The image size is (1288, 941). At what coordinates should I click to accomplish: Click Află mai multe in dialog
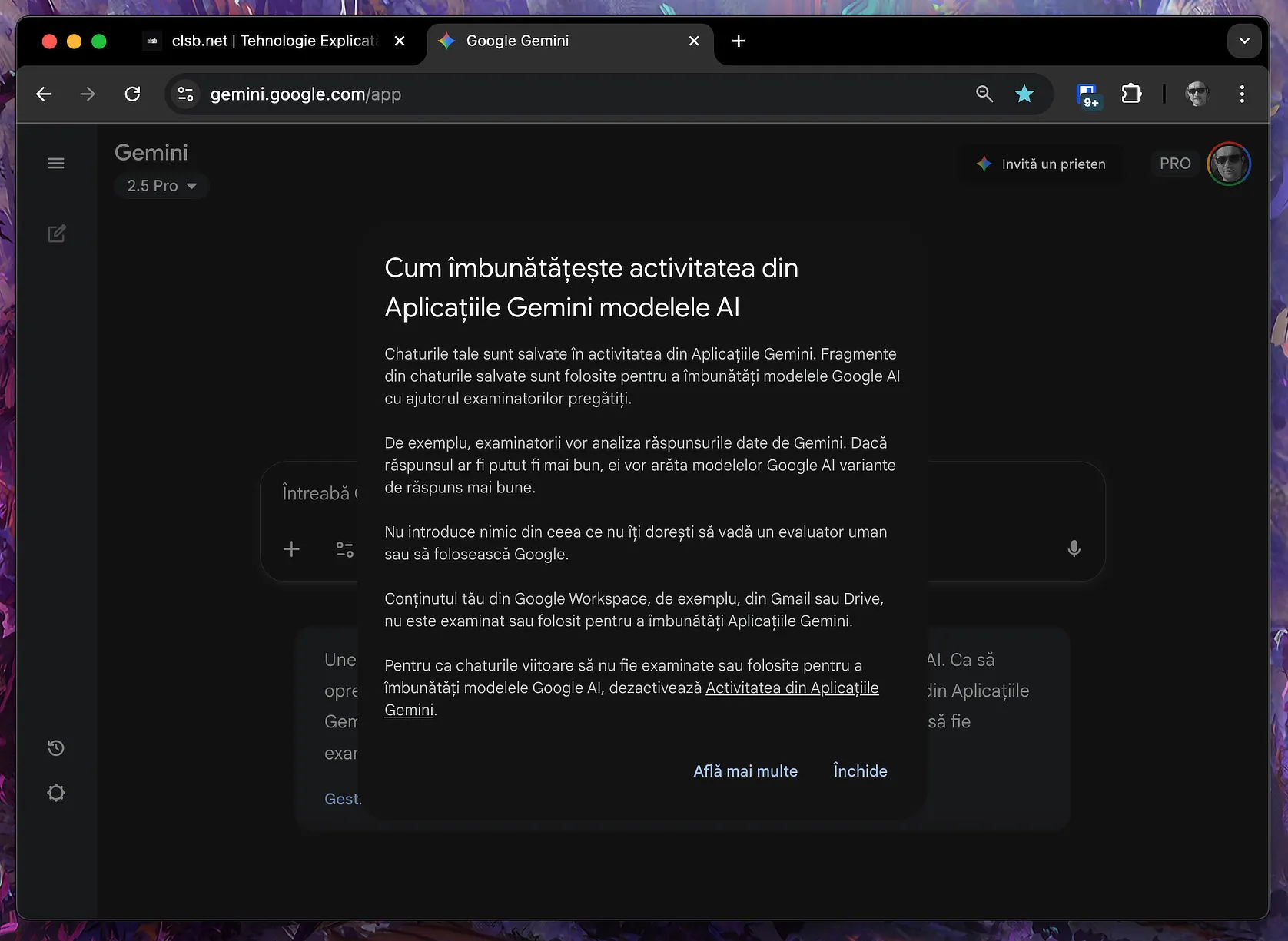pyautogui.click(x=745, y=771)
